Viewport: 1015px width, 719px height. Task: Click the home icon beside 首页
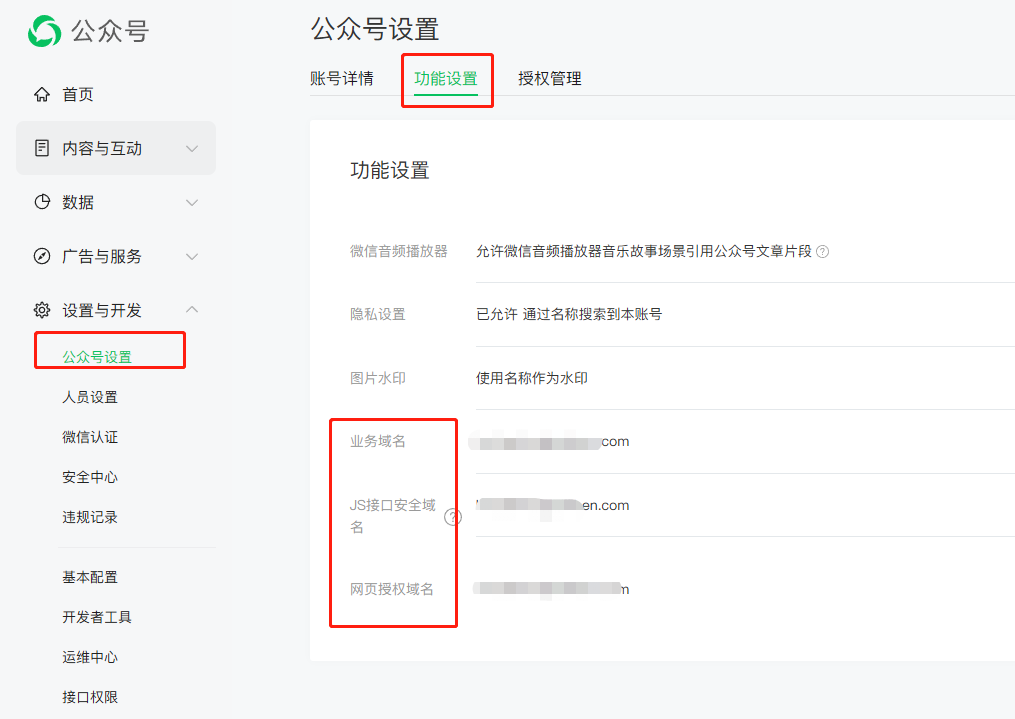click(42, 94)
